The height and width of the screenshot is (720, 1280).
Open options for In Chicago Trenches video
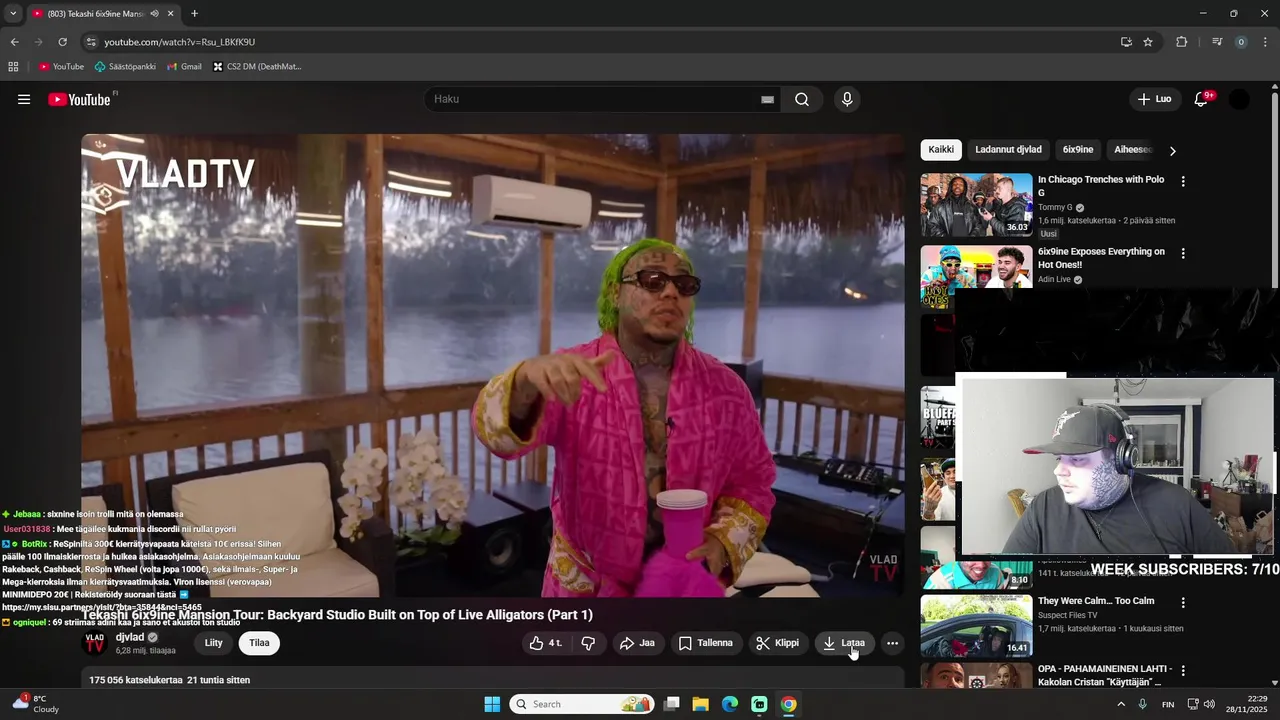(1183, 182)
